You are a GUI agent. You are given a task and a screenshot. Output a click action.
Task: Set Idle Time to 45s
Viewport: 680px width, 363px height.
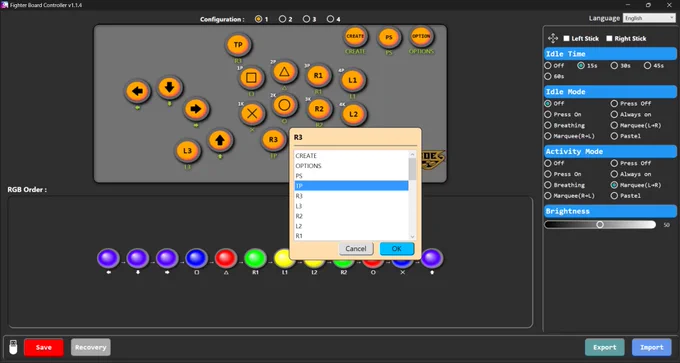[647, 65]
